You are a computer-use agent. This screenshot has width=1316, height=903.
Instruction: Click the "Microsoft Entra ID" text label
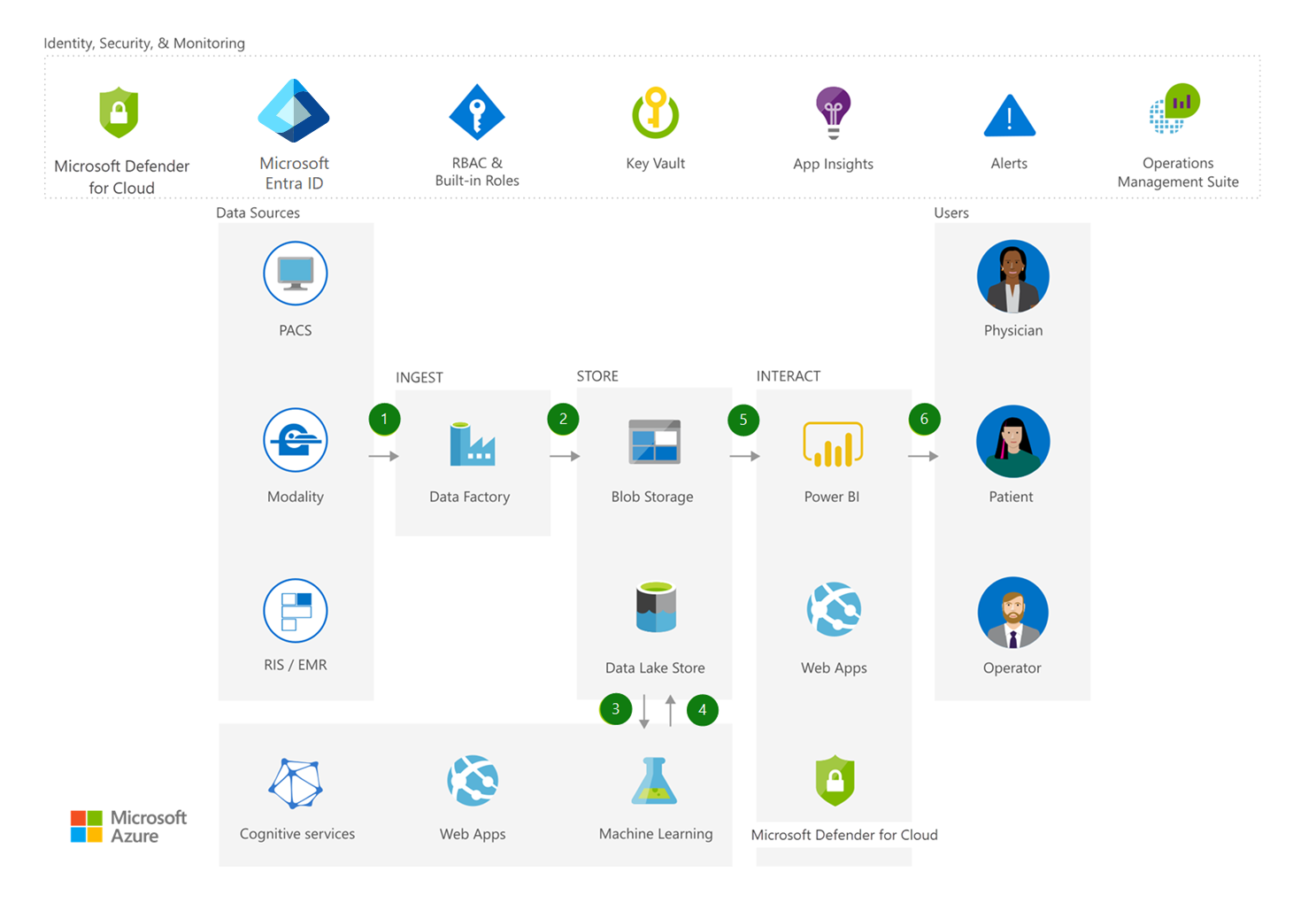coord(294,174)
